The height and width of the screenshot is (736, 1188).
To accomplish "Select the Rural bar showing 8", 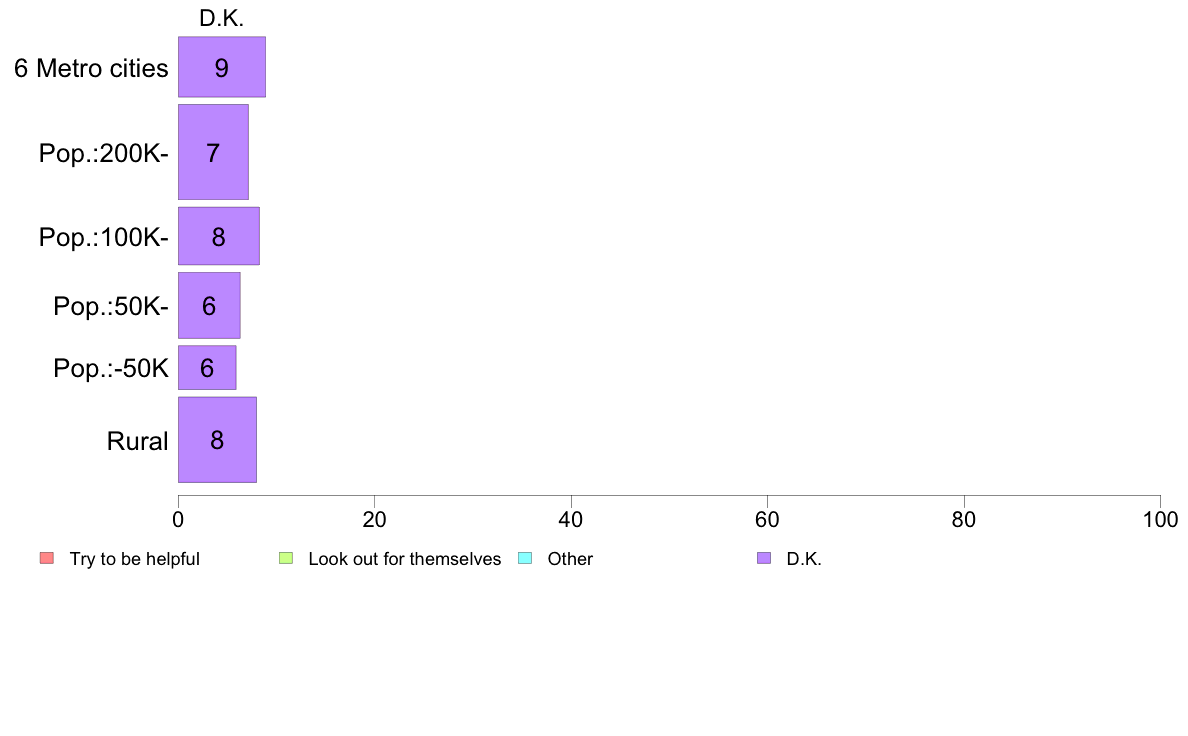I will tap(217, 440).
